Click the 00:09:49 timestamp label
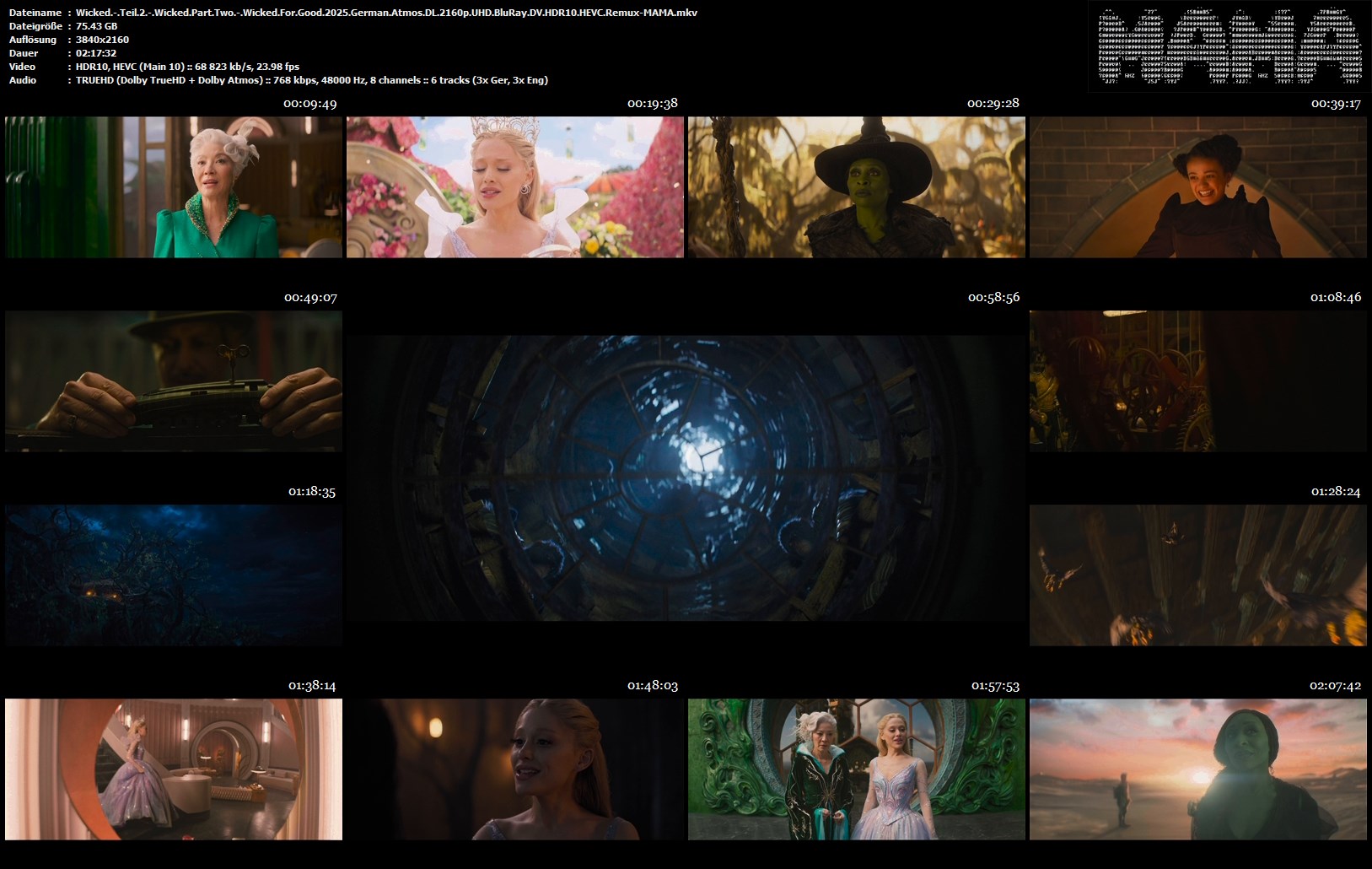 point(310,104)
